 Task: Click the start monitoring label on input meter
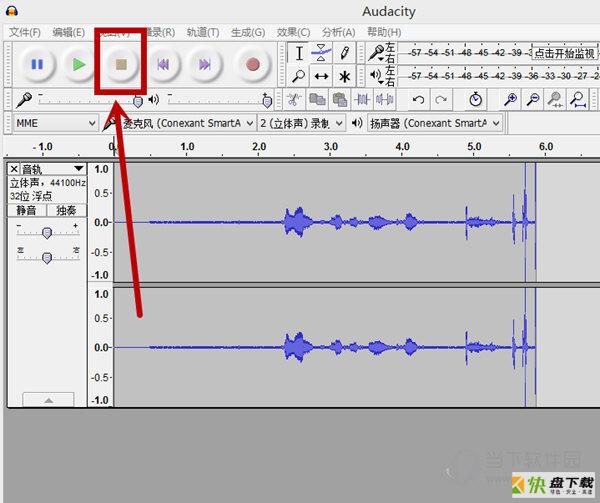(564, 53)
